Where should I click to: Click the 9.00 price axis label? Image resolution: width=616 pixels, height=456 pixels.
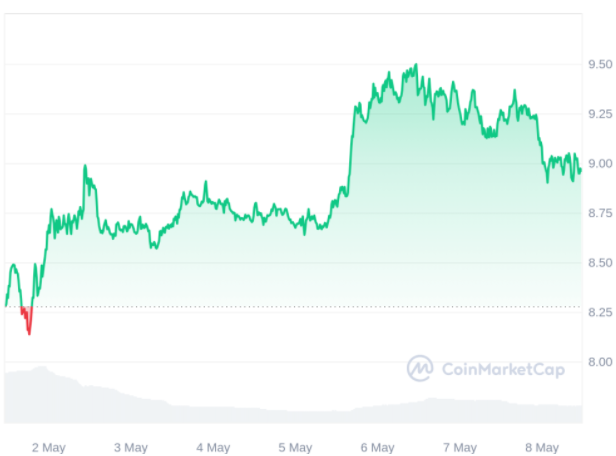(601, 164)
